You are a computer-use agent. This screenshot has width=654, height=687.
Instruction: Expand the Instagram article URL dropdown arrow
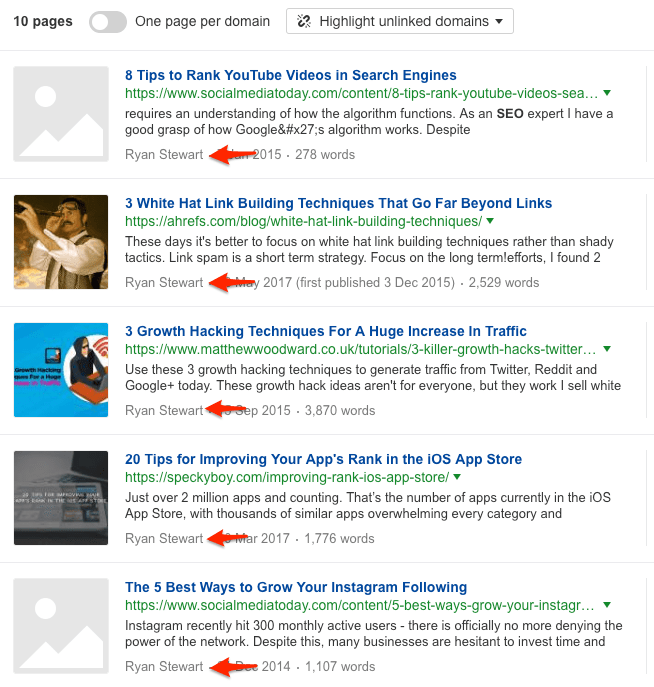(607, 605)
